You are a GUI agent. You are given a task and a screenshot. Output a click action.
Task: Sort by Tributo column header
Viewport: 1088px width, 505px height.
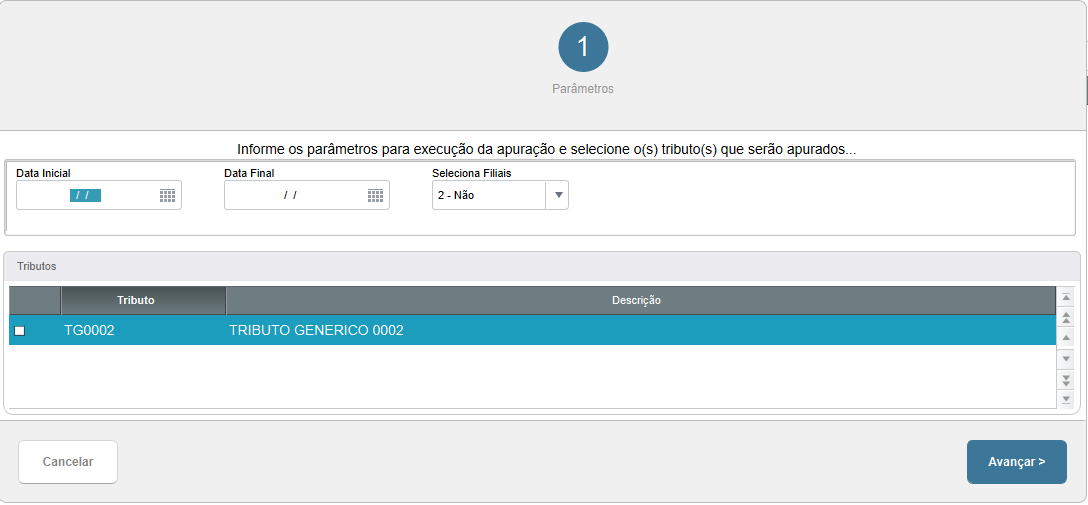(x=144, y=300)
